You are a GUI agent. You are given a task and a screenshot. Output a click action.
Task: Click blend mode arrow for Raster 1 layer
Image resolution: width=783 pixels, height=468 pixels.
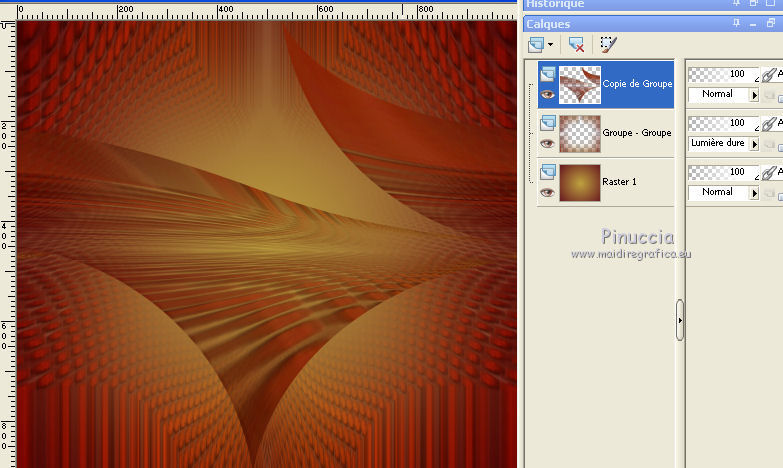coord(755,192)
